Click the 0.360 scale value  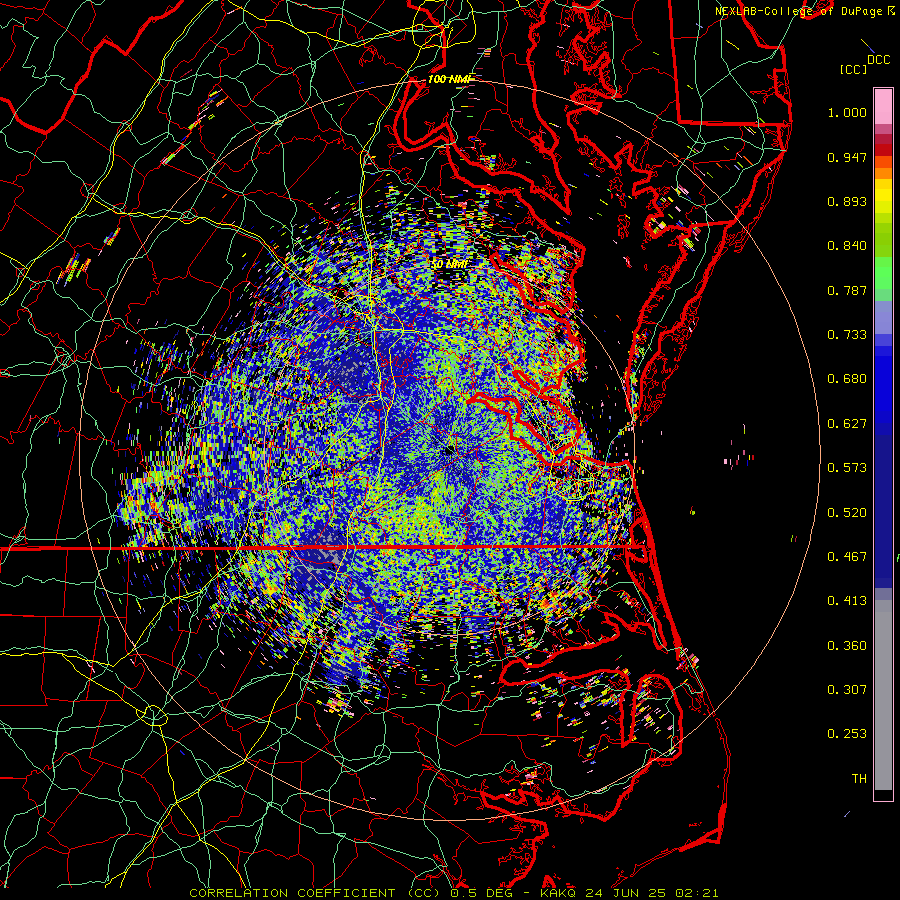pyautogui.click(x=847, y=646)
